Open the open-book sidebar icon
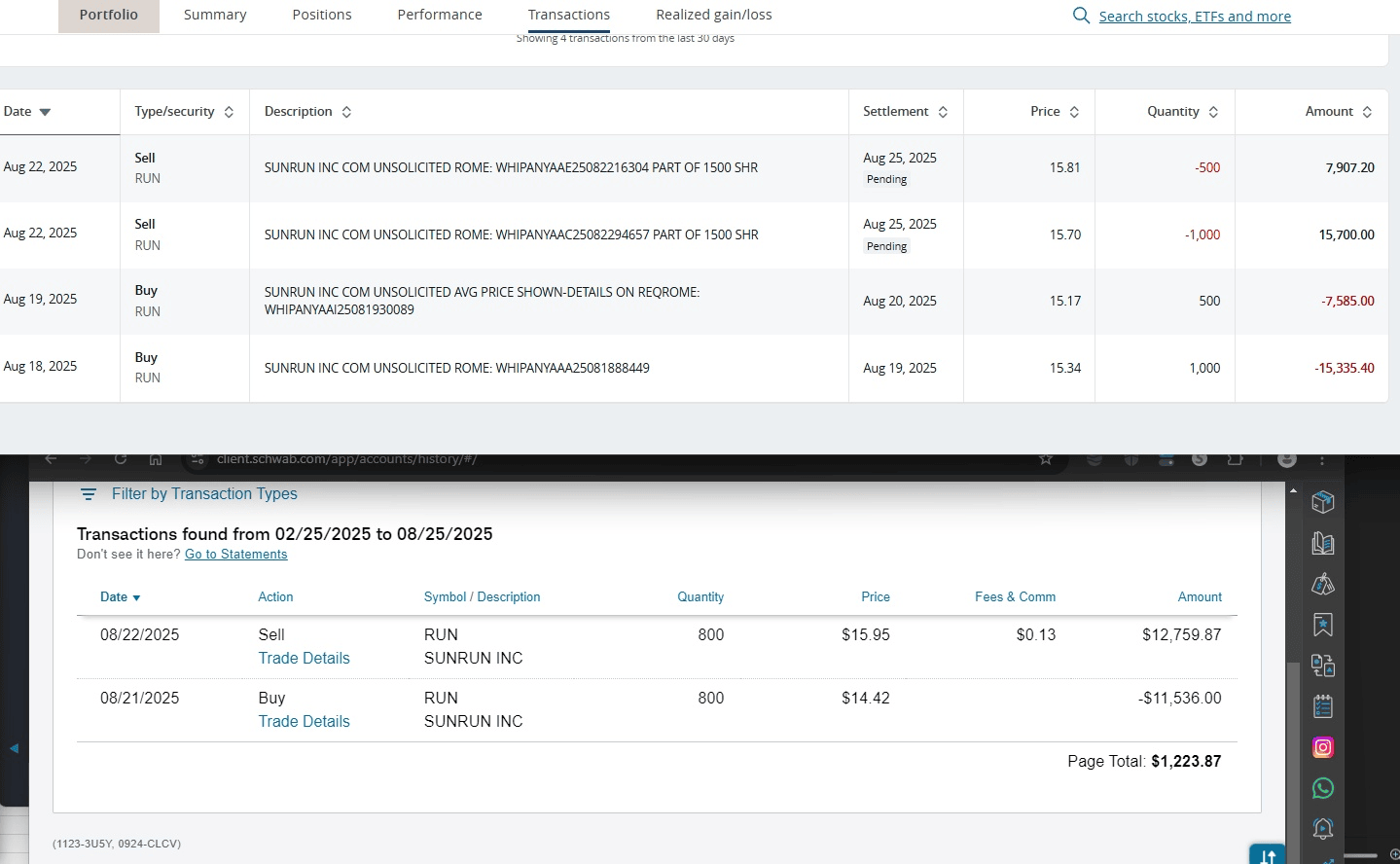1400x864 pixels. (1322, 543)
